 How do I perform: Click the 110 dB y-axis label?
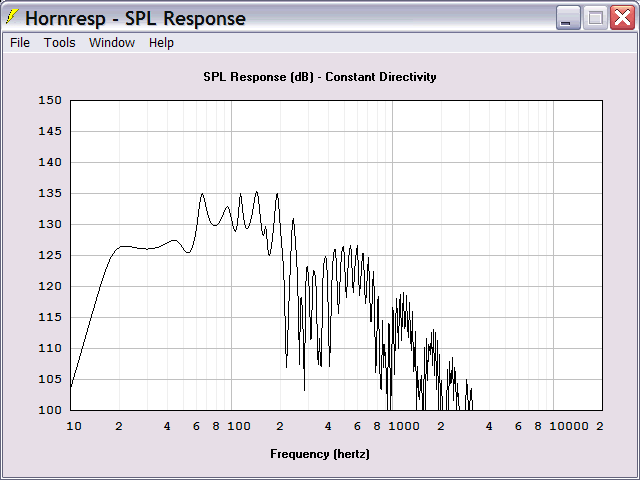coord(50,348)
